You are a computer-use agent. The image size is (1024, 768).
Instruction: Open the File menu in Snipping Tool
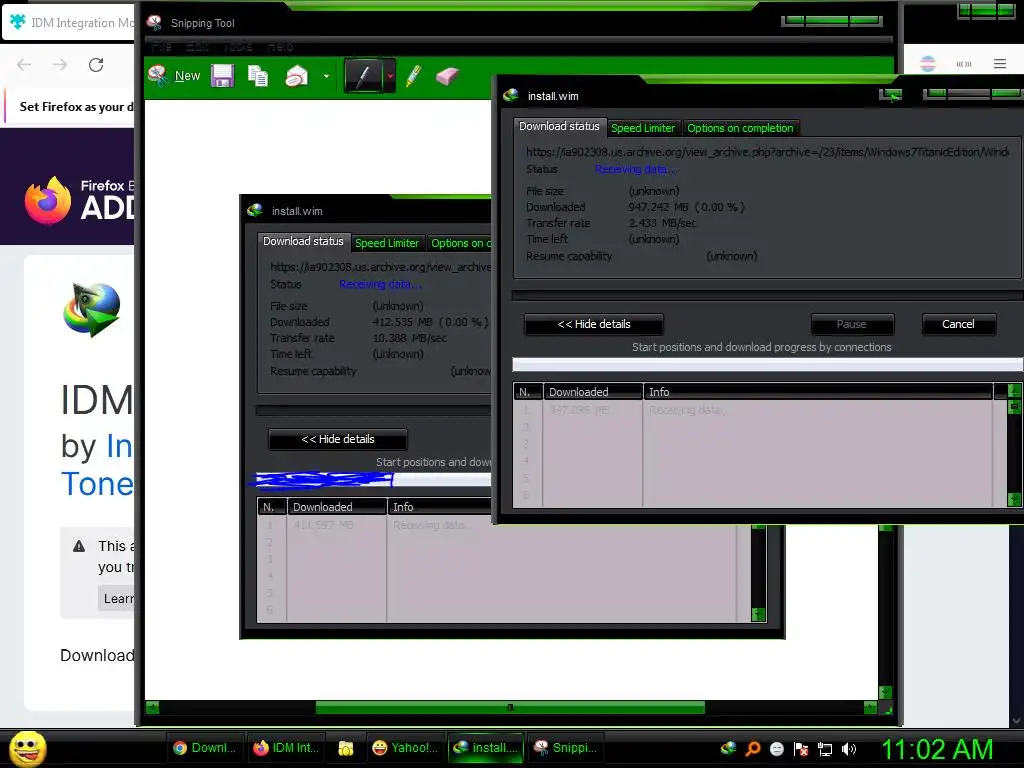161,46
